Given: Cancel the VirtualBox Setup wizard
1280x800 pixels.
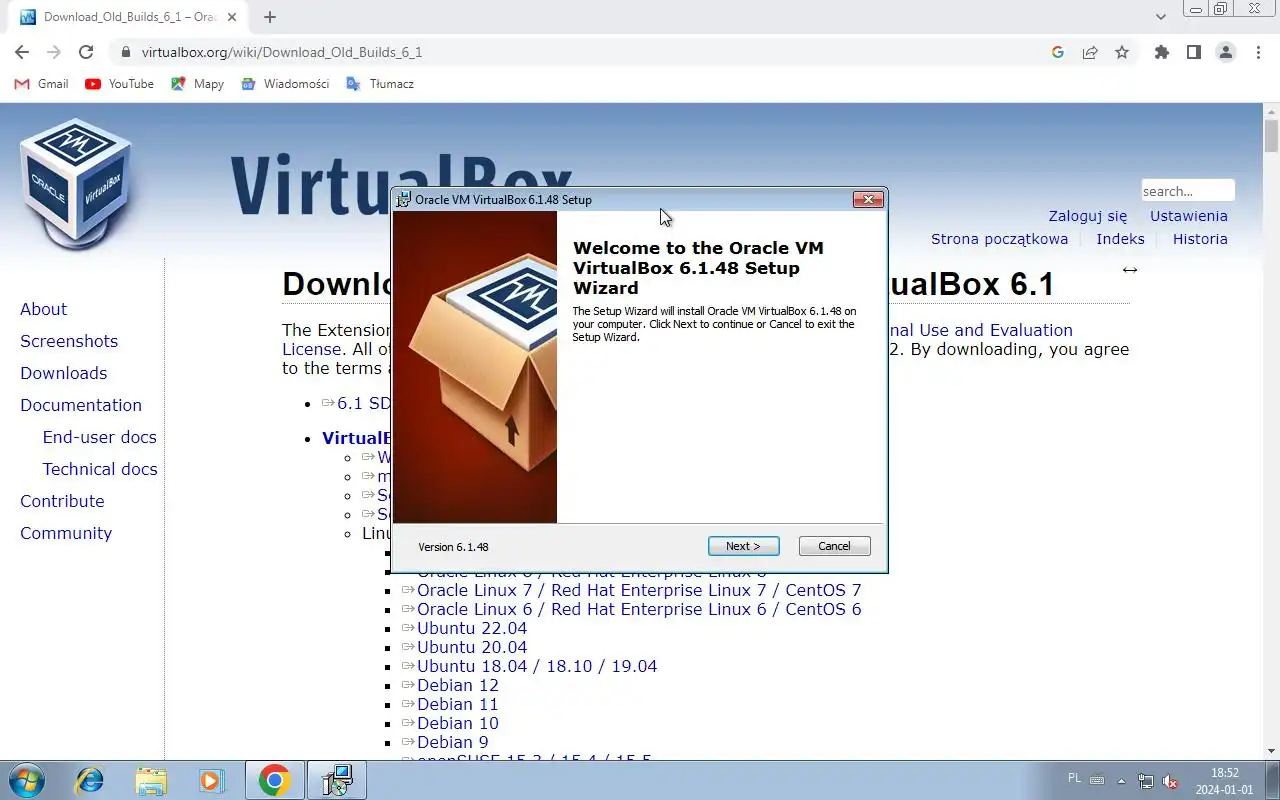Looking at the screenshot, I should coord(834,546).
